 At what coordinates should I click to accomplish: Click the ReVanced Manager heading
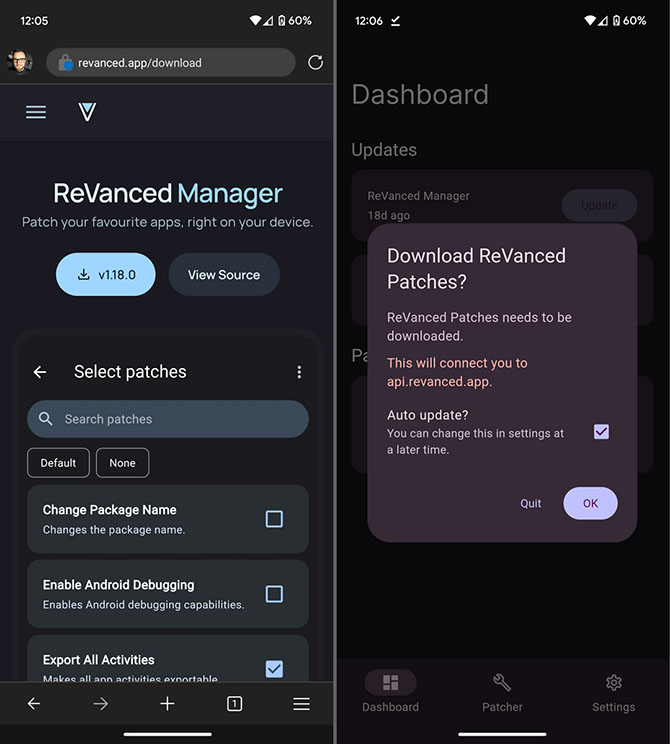click(x=168, y=194)
